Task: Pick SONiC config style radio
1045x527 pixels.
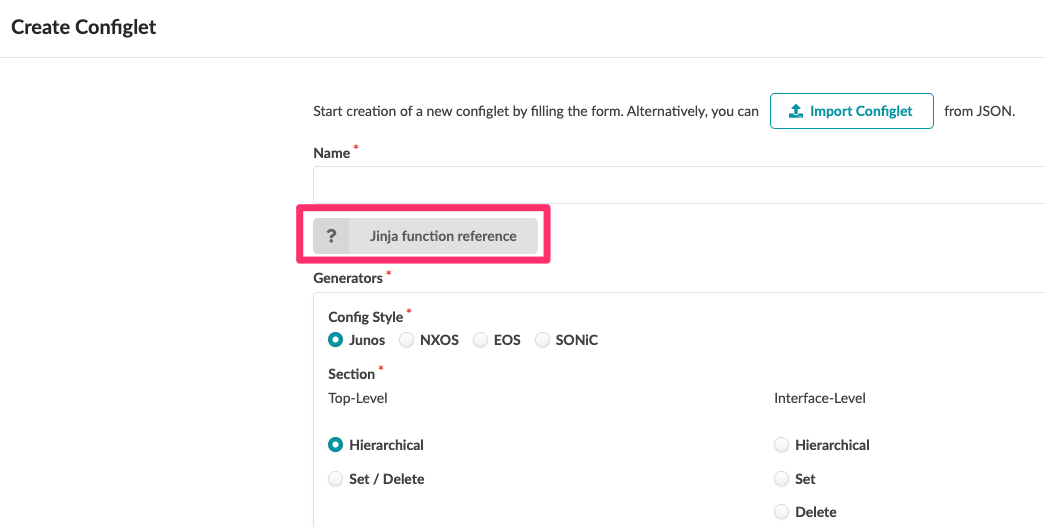Action: [x=543, y=340]
